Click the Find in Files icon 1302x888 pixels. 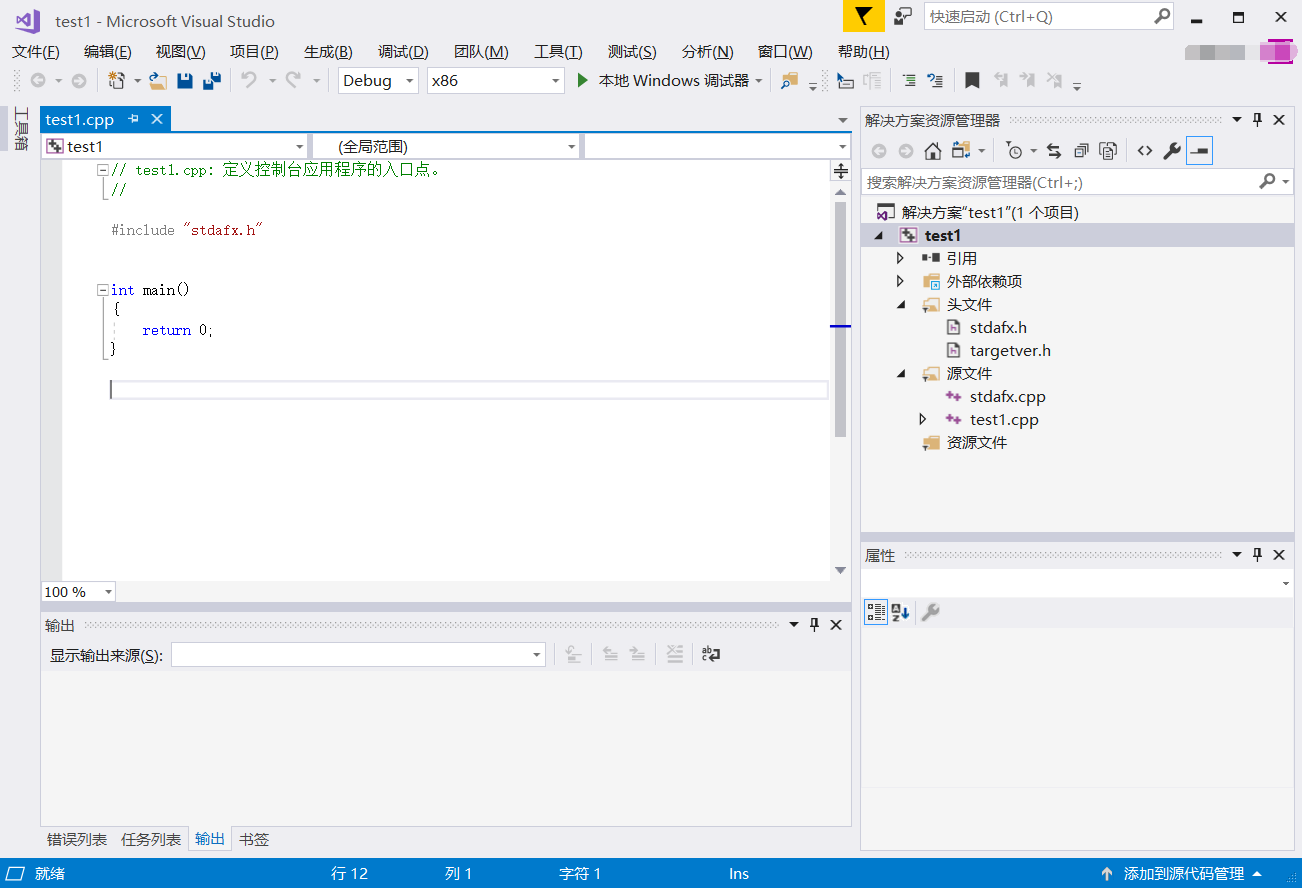tap(790, 81)
